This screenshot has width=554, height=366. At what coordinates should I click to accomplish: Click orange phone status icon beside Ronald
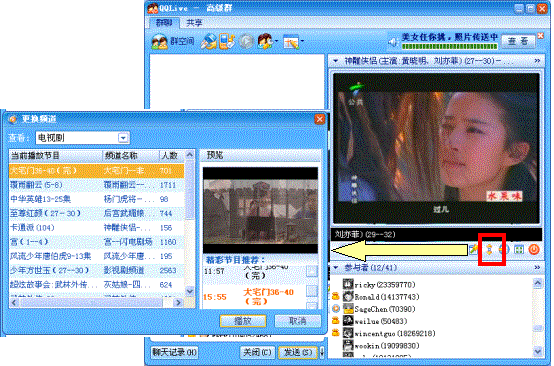[x=336, y=296]
